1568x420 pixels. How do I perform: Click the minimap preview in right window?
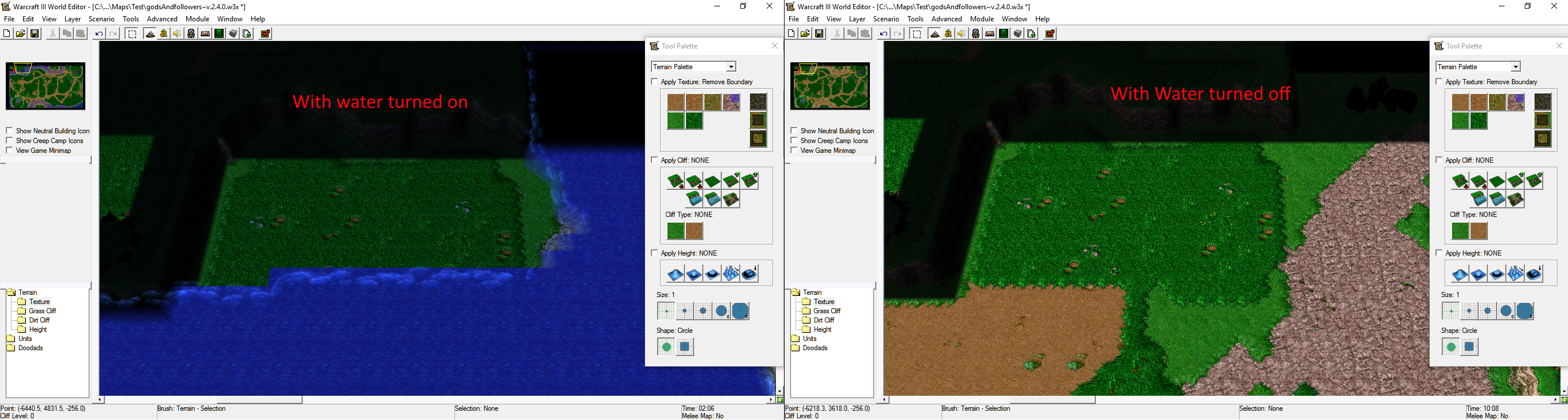[x=830, y=86]
